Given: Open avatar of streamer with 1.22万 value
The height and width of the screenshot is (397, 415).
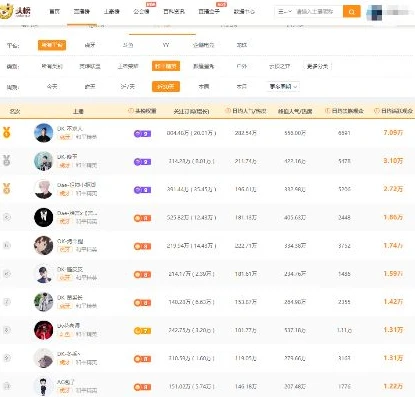Looking at the screenshot, I should [44, 387].
